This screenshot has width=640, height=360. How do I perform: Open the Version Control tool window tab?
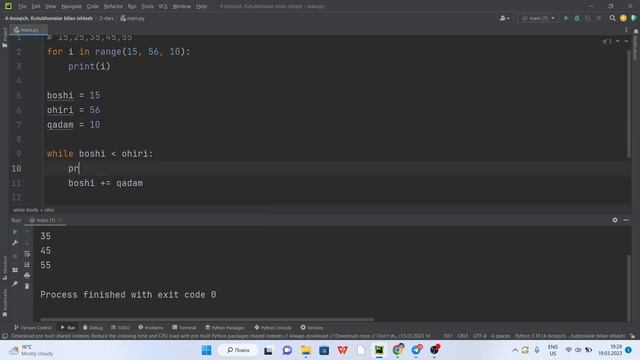tap(33, 327)
